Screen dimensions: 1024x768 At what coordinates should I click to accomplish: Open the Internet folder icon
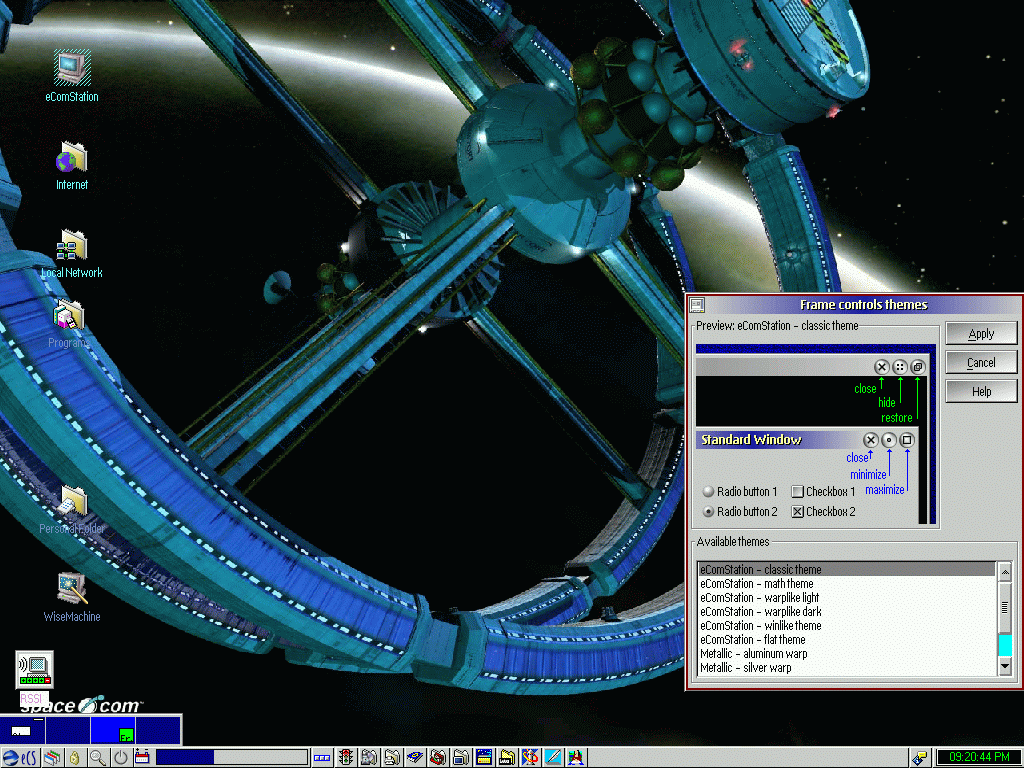click(71, 158)
